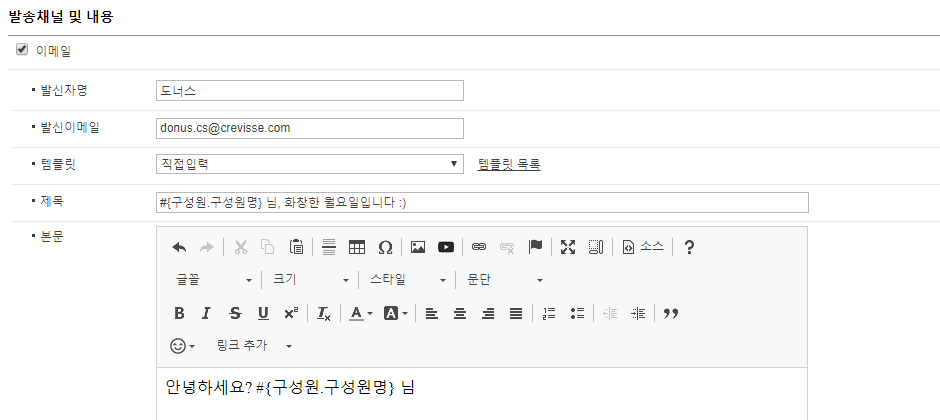Click the Remove Format icon
This screenshot has height=420, width=940.
[324, 313]
